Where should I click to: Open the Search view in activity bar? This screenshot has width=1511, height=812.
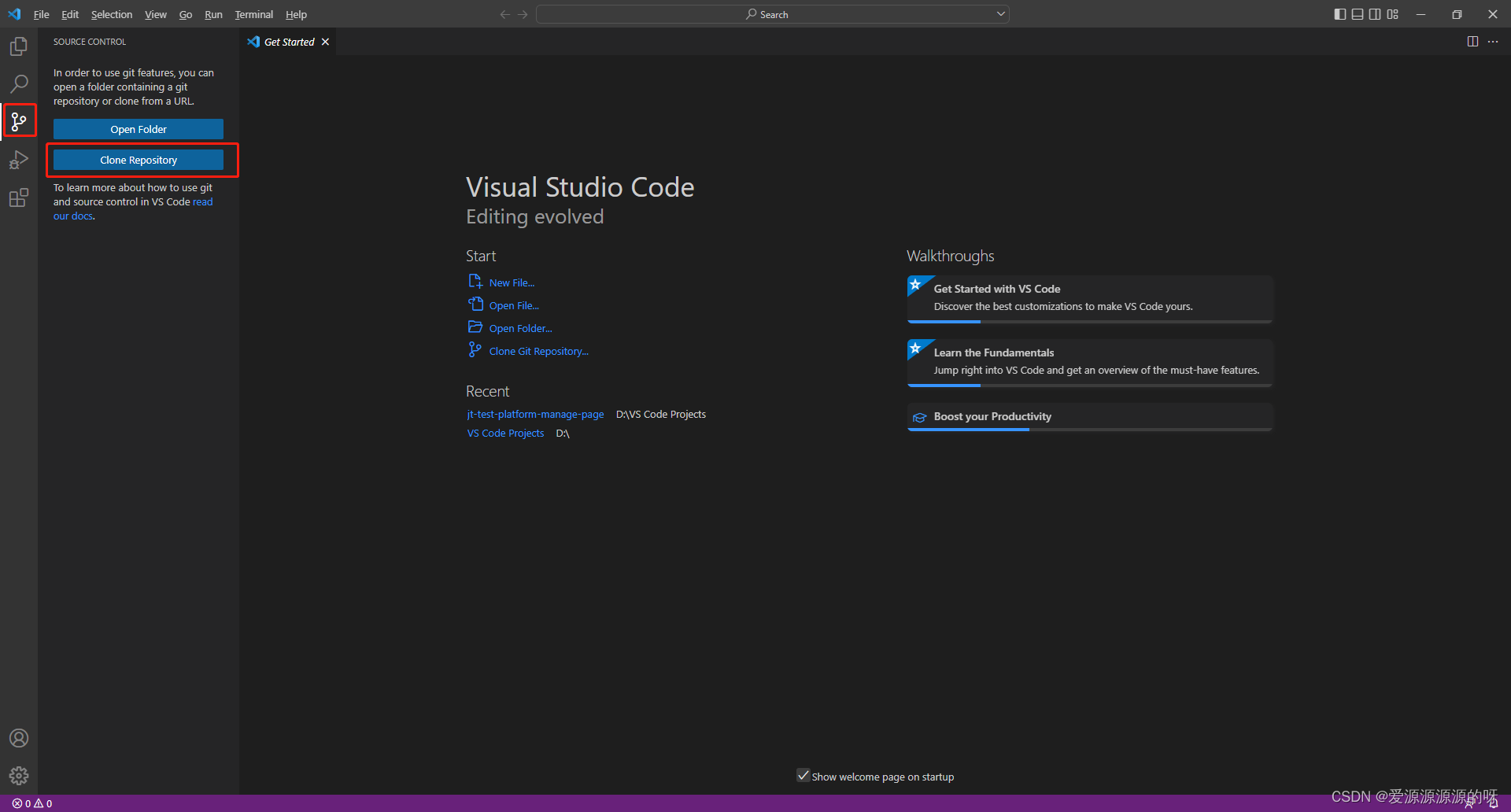tap(19, 83)
